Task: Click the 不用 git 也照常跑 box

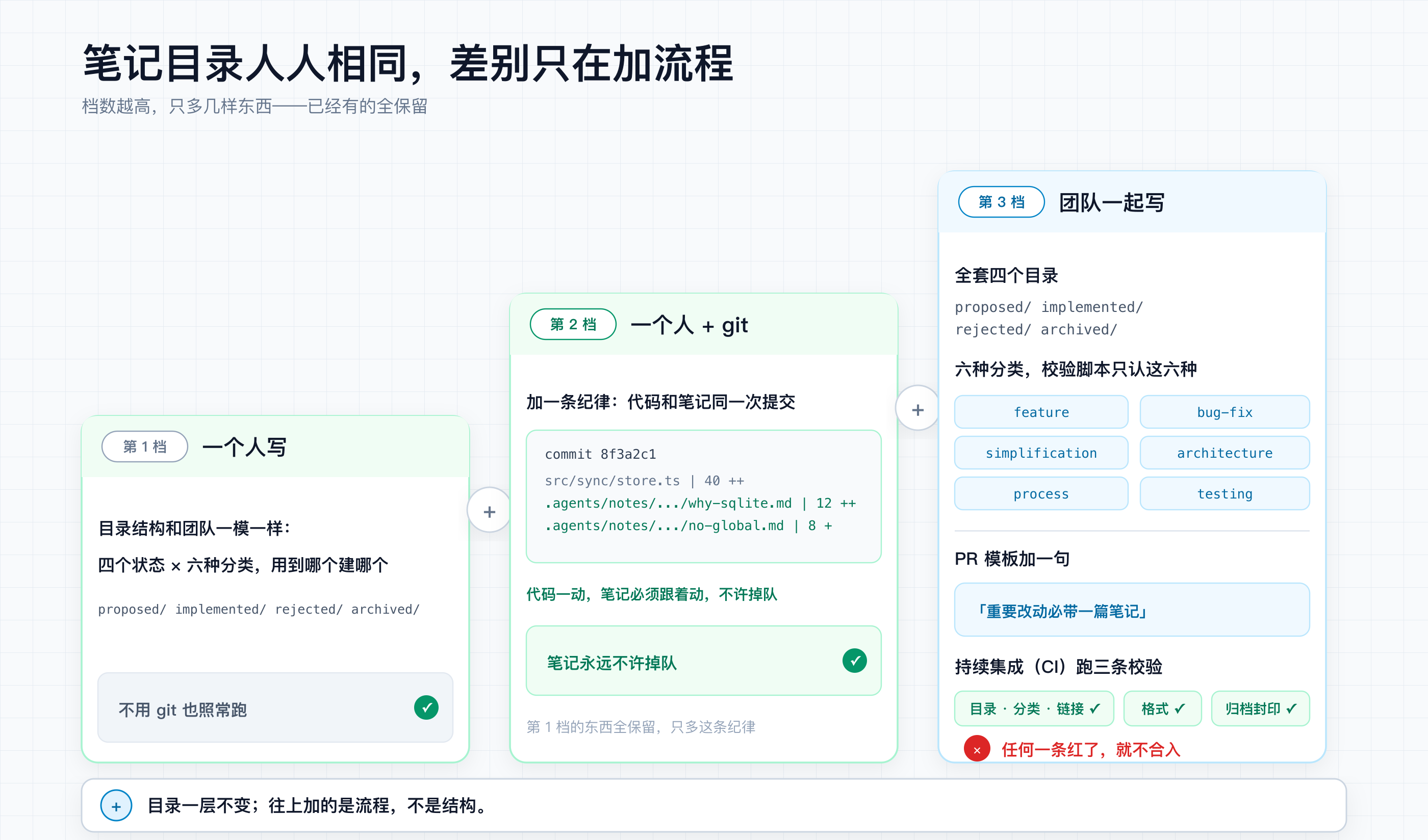Action: click(x=275, y=707)
